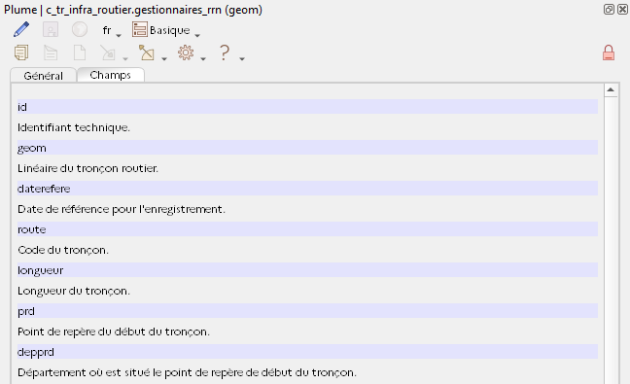Click the settings gear icon
Image resolution: width=630 pixels, height=384 pixels.
coord(186,53)
